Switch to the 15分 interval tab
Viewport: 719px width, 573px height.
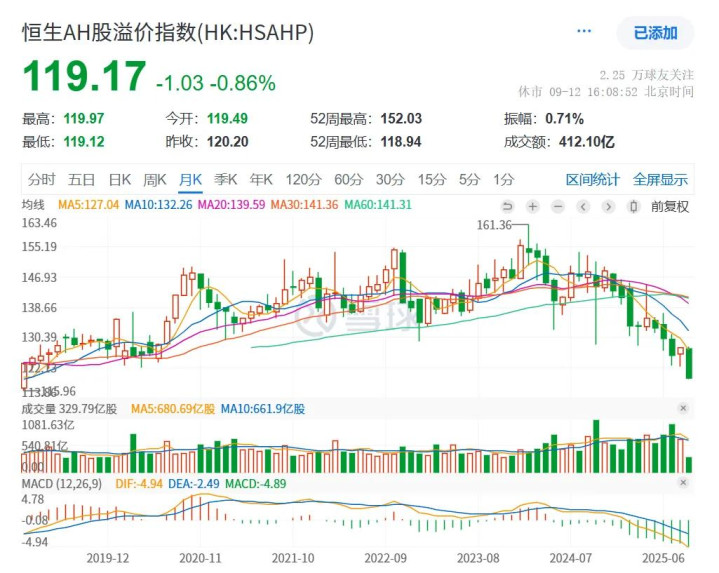point(431,179)
